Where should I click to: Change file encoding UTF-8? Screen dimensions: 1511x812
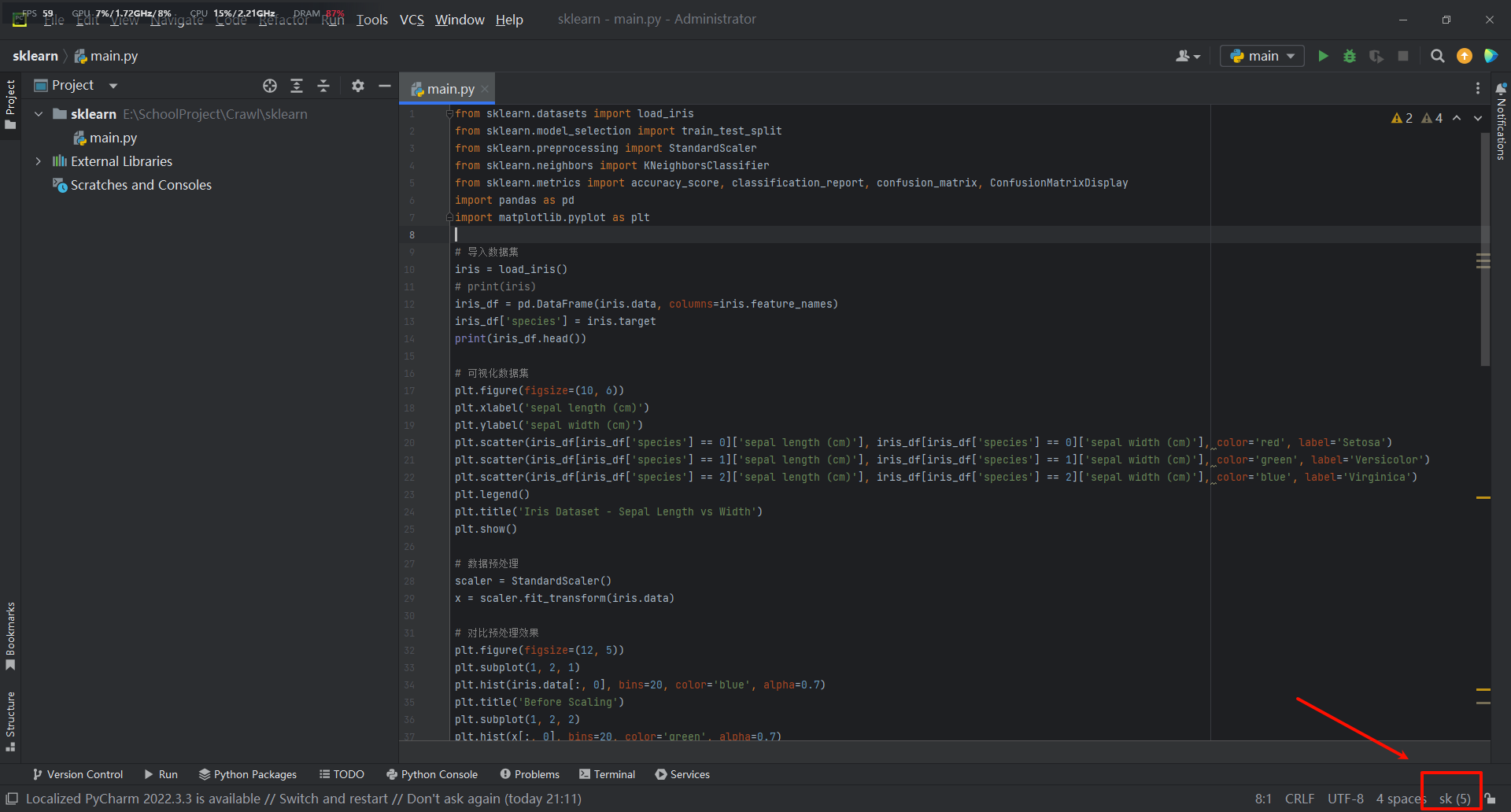[x=1346, y=799]
